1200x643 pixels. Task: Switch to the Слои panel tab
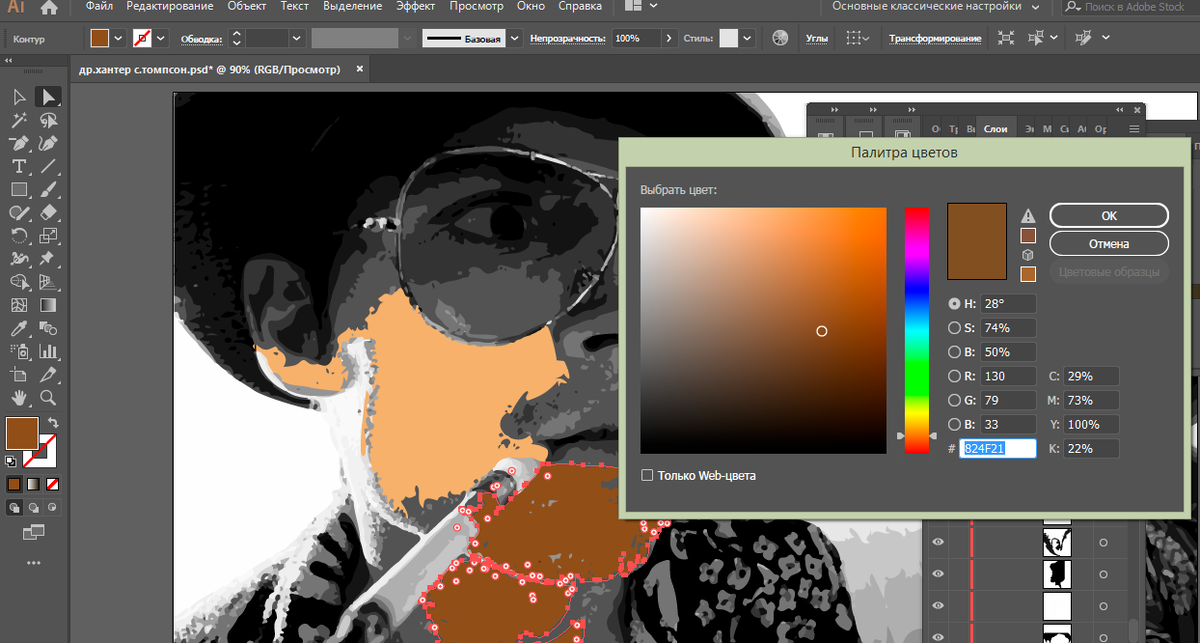[x=996, y=129]
